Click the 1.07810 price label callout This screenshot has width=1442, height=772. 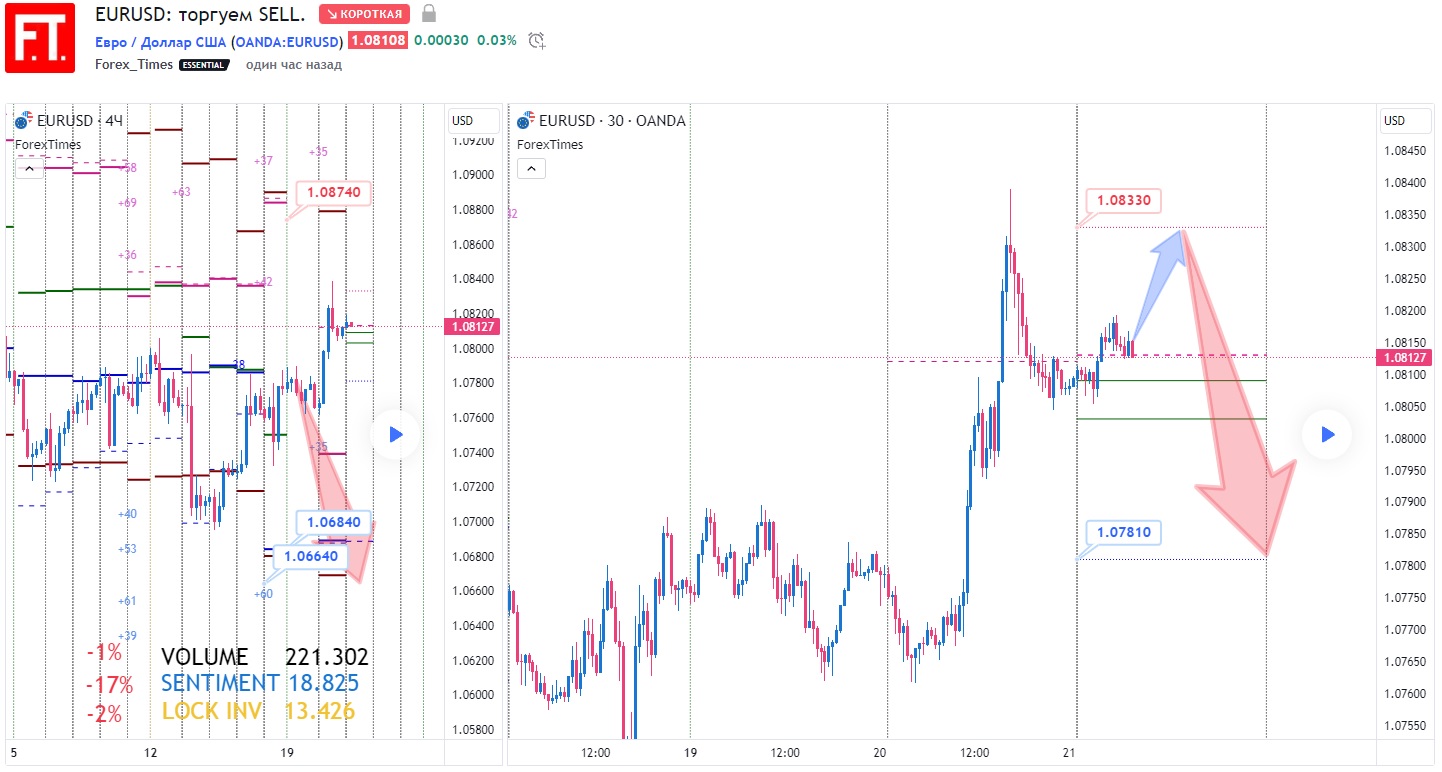(1124, 533)
